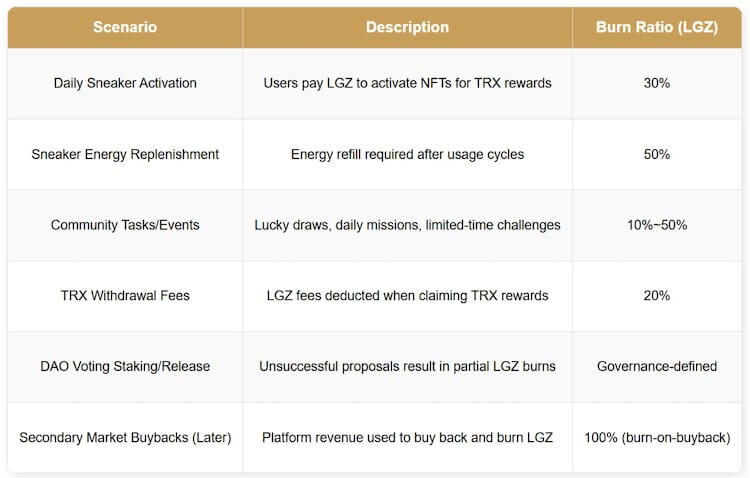
Task: Click the Governance-defined burn ratio cell
Action: [x=657, y=366]
